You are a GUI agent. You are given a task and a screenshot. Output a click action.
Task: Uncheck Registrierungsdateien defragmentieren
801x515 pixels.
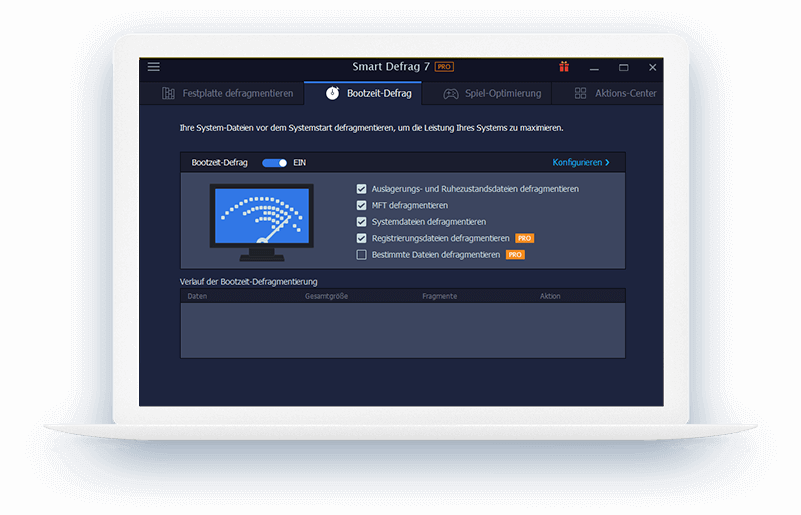tap(362, 239)
